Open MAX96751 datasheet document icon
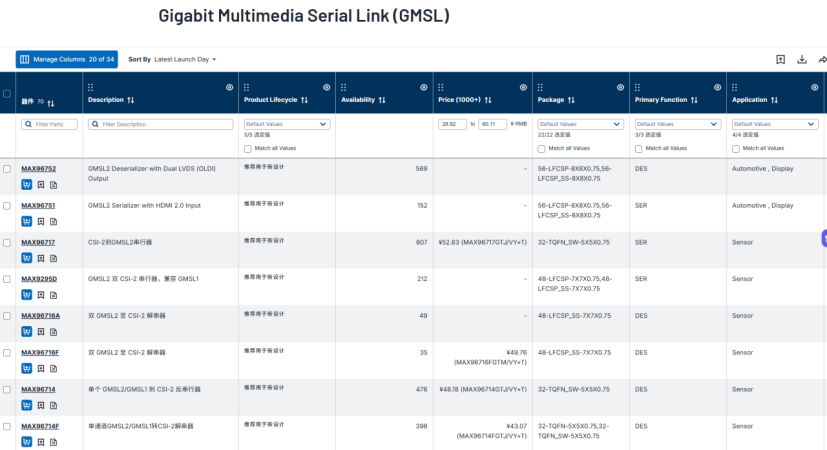The height and width of the screenshot is (450, 827). 53,222
